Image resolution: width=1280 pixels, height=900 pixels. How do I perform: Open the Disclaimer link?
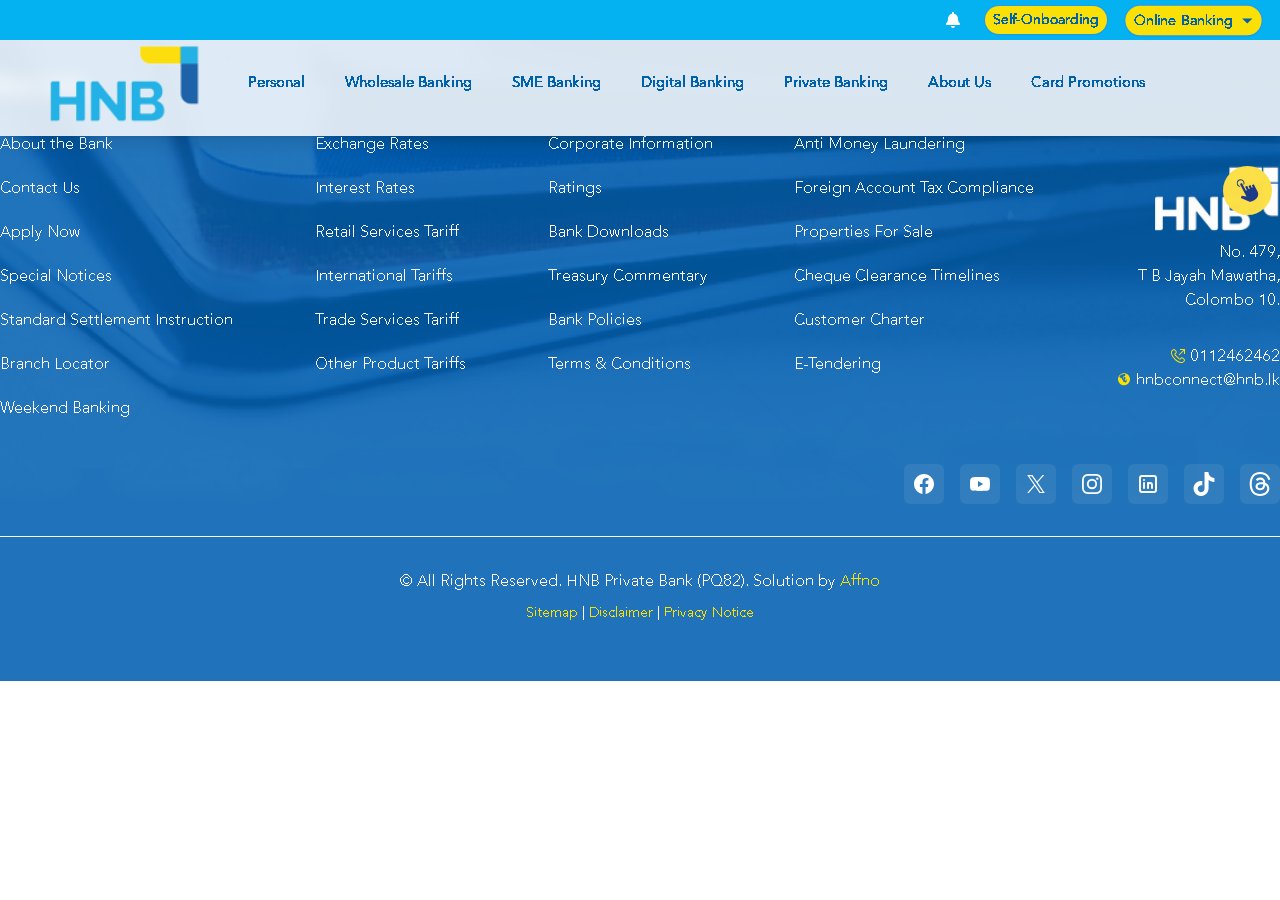pos(621,613)
